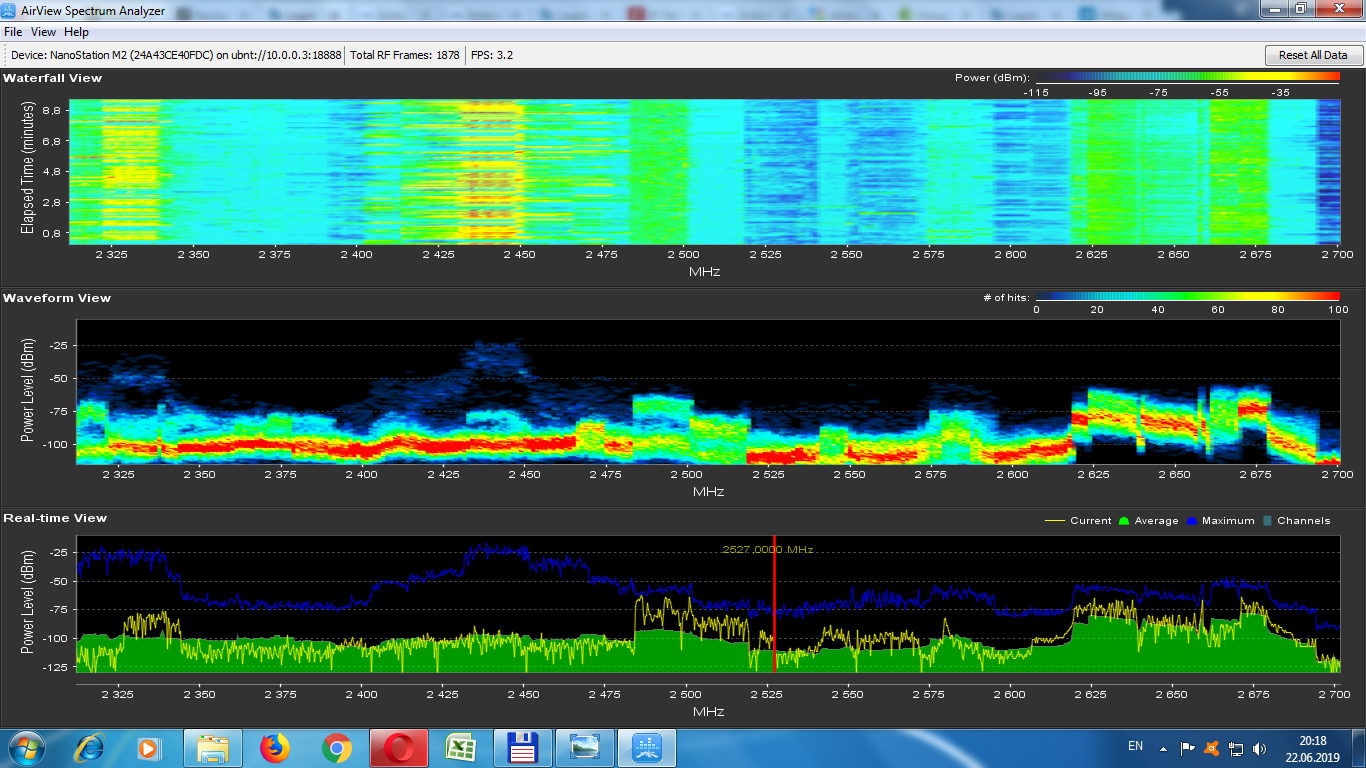Open the Windows Start menu
The width and height of the screenshot is (1366, 768).
[25, 747]
